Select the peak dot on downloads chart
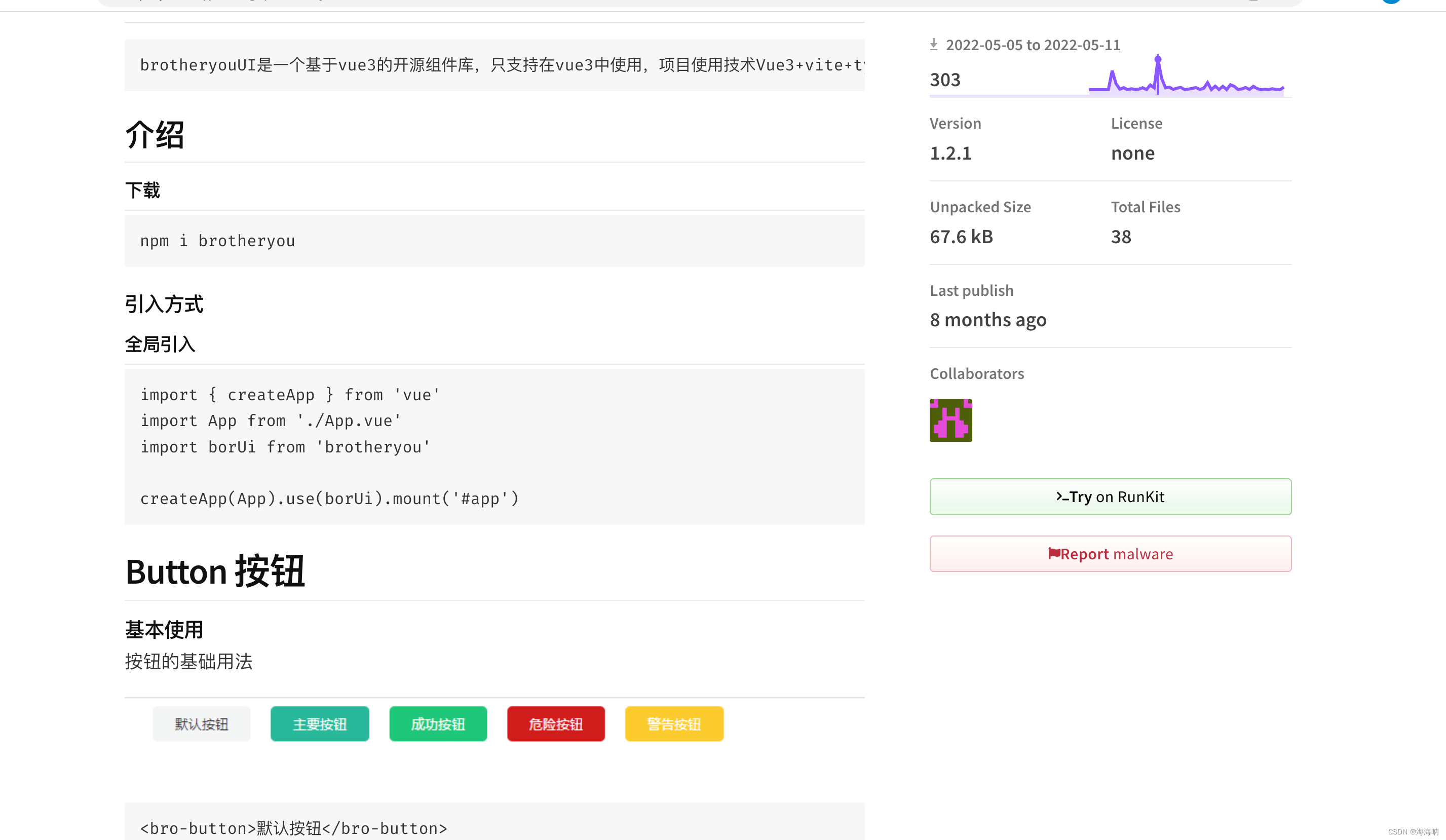The image size is (1446, 840). (x=1157, y=59)
